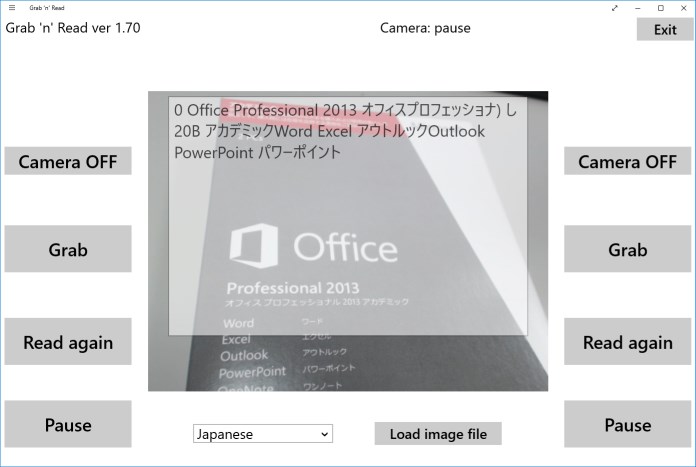Open the Japanese language dropdown
Image resolution: width=696 pixels, height=467 pixels.
point(263,434)
